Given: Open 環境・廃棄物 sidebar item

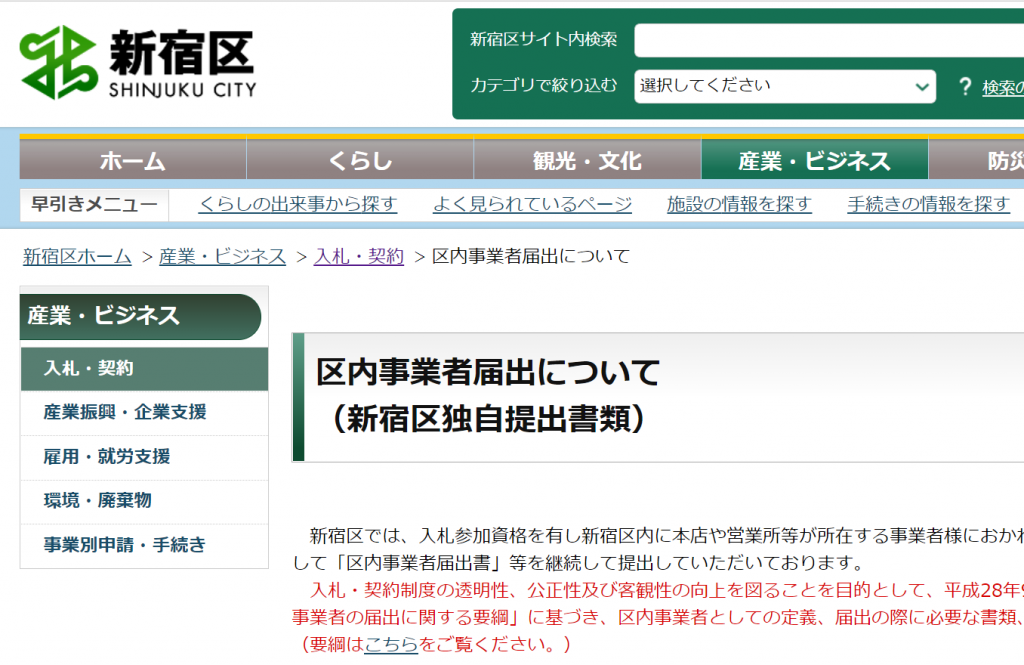Looking at the screenshot, I should click(x=98, y=501).
